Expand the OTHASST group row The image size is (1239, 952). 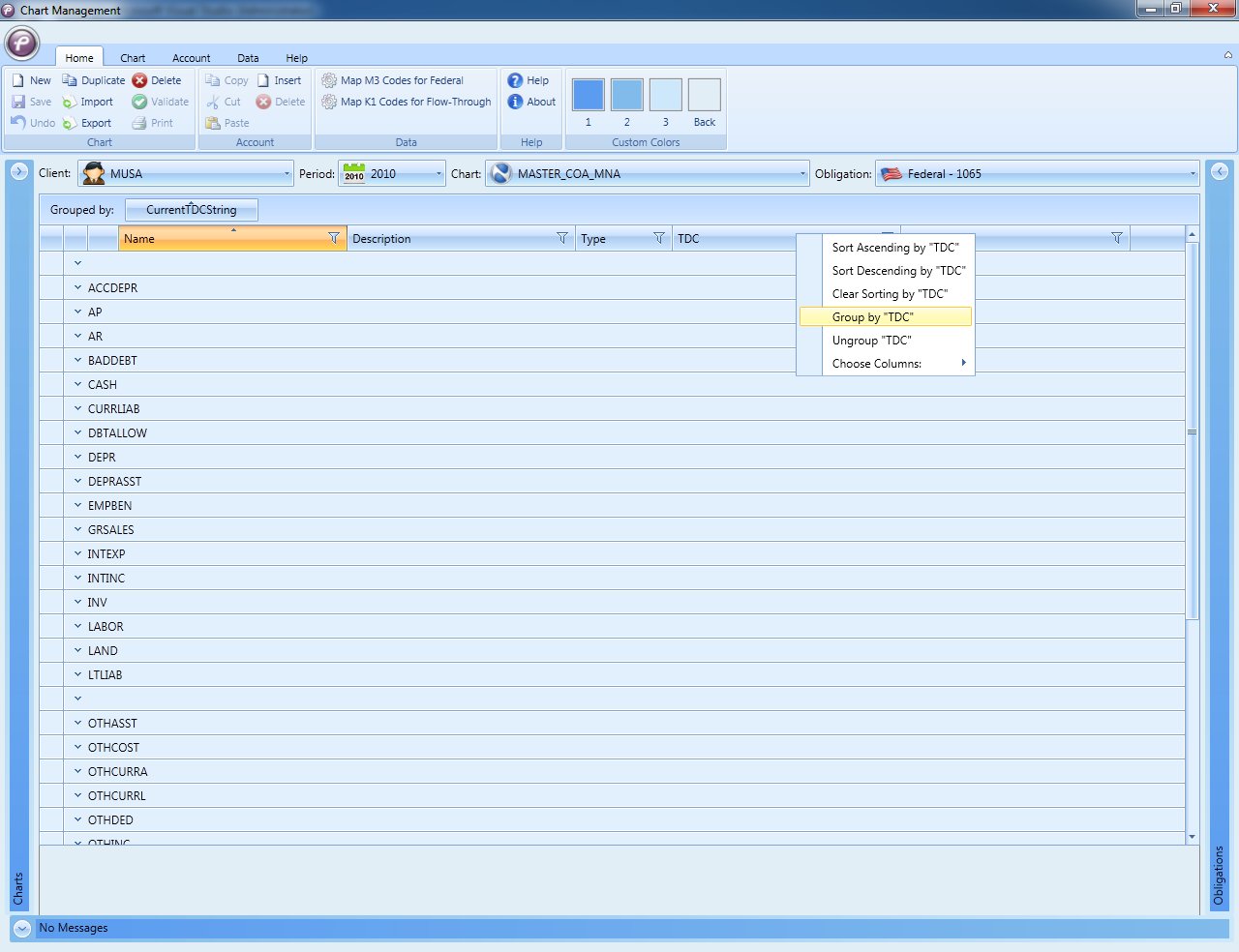(78, 723)
